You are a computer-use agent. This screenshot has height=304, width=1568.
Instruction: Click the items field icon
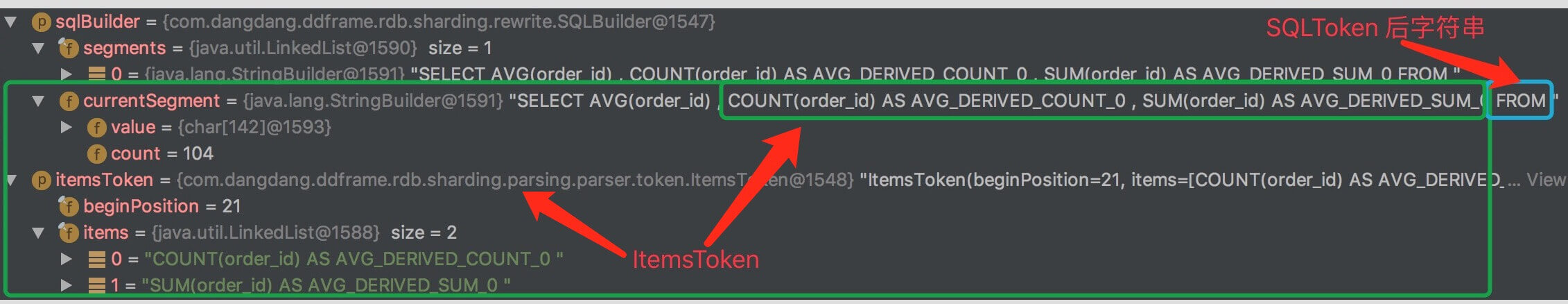pos(68,233)
